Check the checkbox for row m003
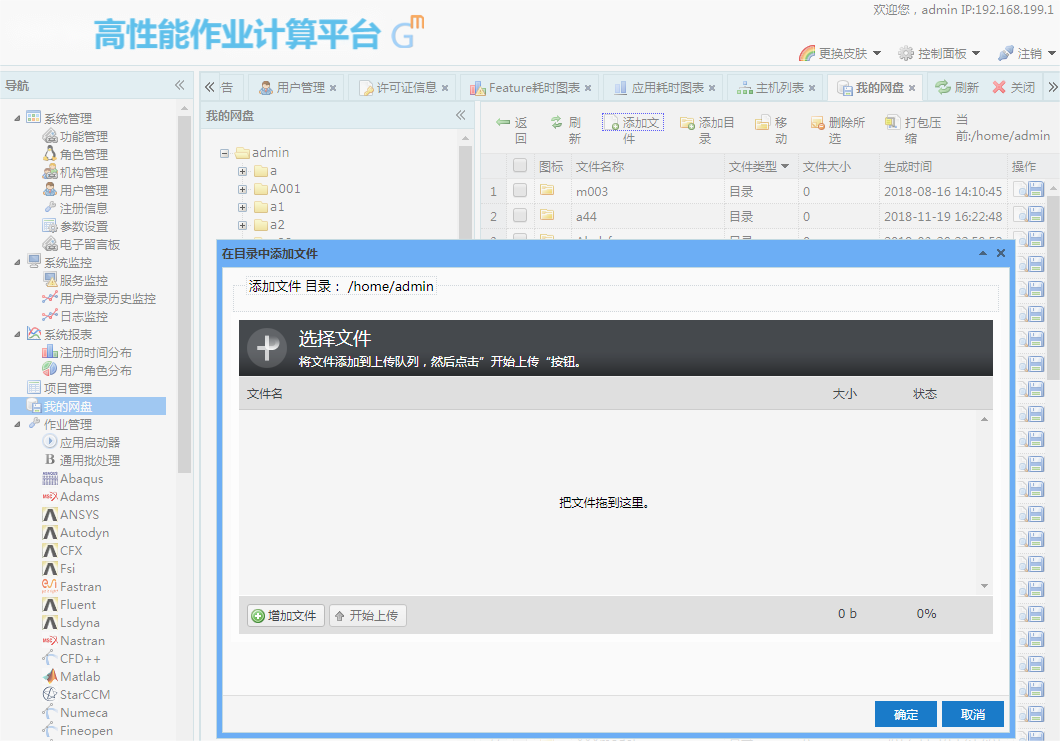 [x=520, y=191]
